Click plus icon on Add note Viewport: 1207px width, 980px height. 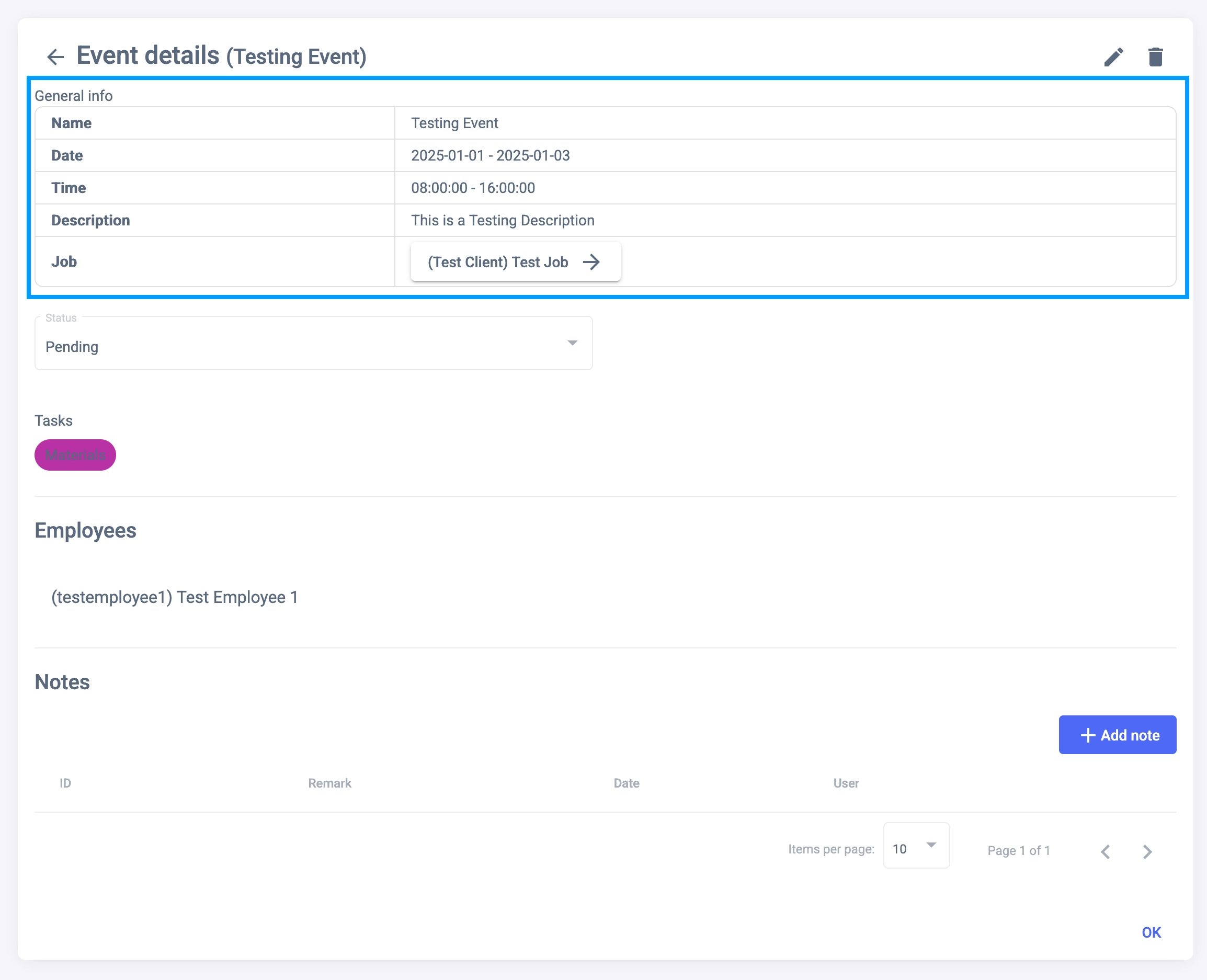pyautogui.click(x=1087, y=735)
